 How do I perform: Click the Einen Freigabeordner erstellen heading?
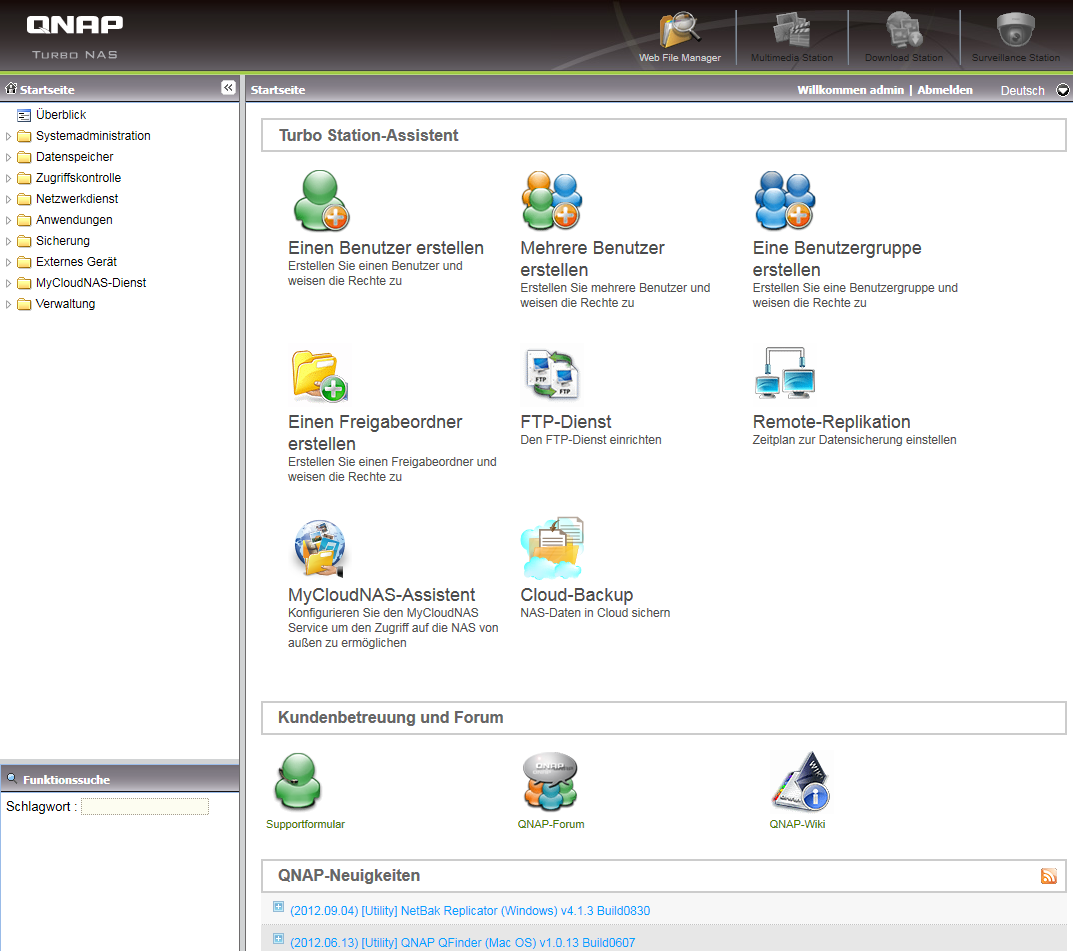[375, 432]
